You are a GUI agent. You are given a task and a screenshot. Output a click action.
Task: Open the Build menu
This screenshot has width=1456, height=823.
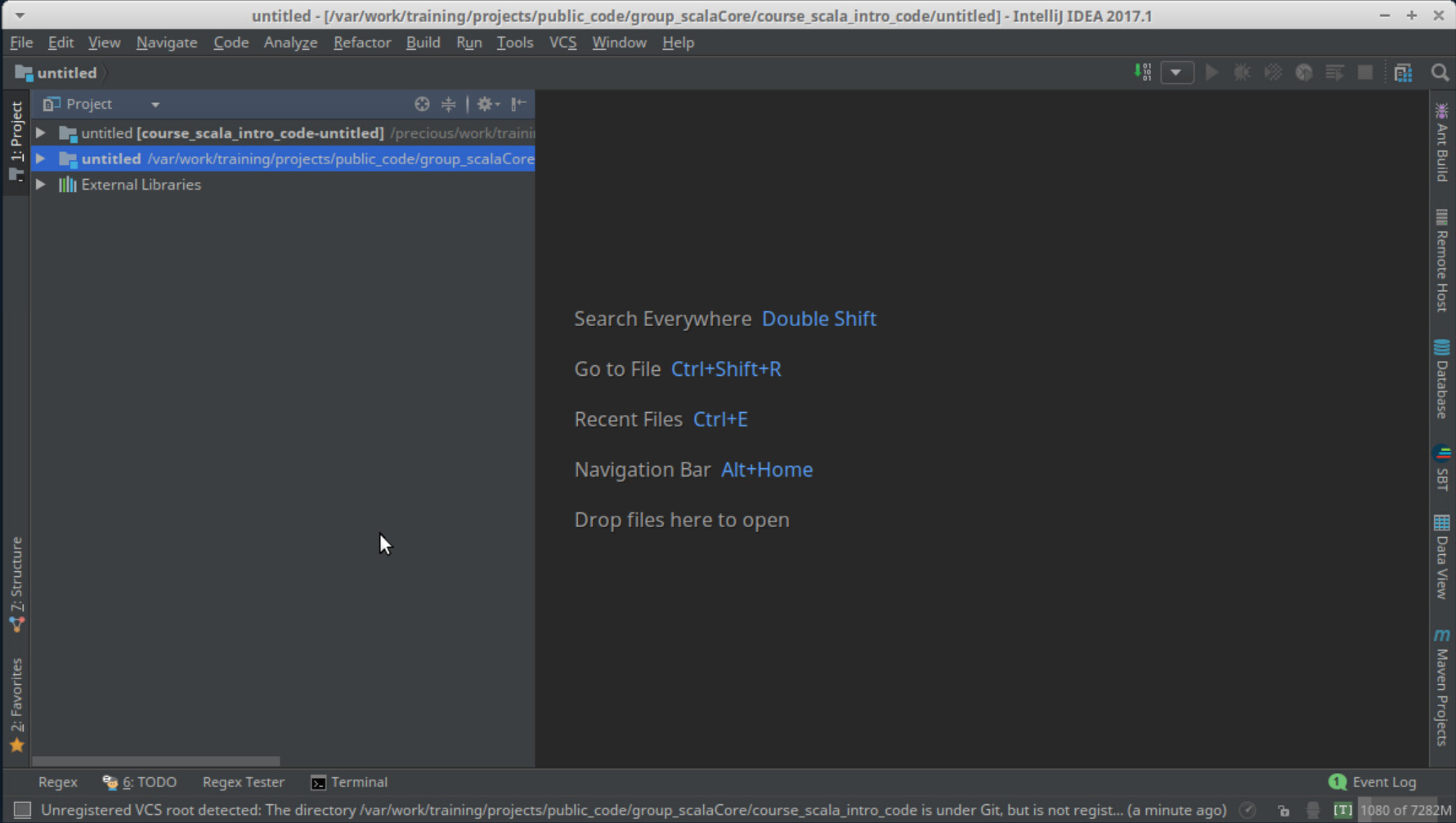pyautogui.click(x=423, y=42)
